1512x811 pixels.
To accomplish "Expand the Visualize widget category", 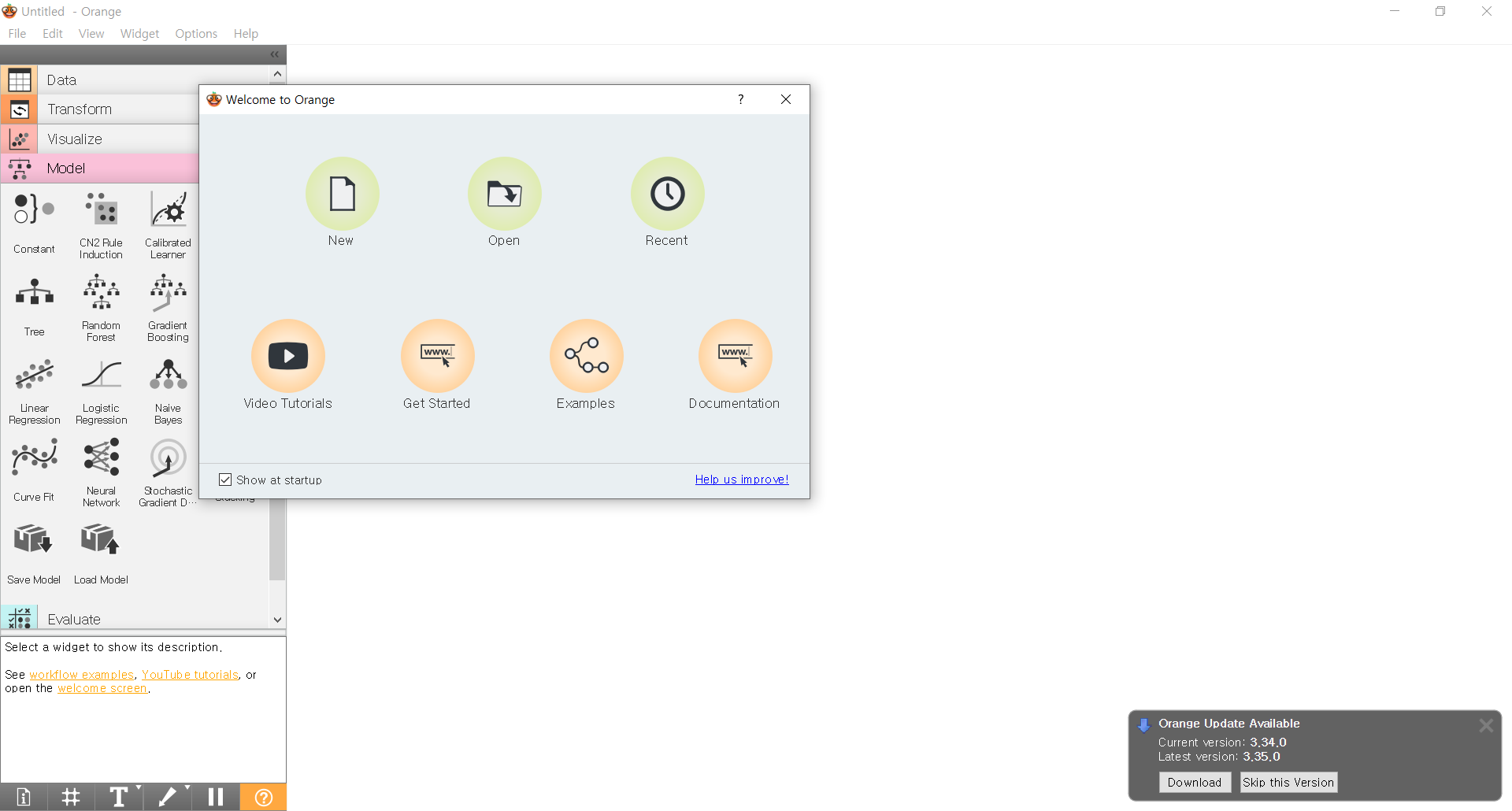I will point(100,139).
